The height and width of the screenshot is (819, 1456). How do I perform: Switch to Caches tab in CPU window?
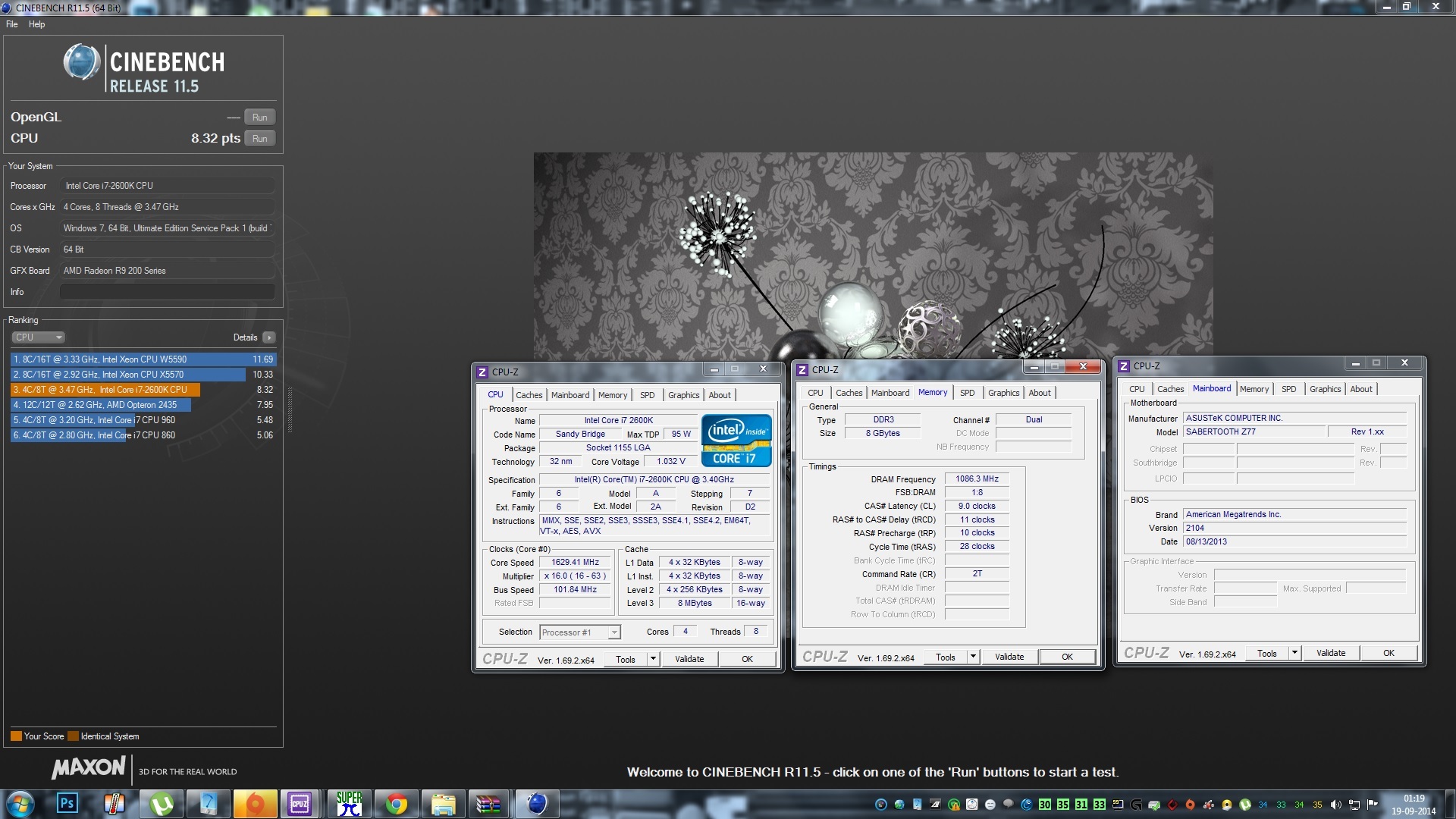click(x=529, y=395)
